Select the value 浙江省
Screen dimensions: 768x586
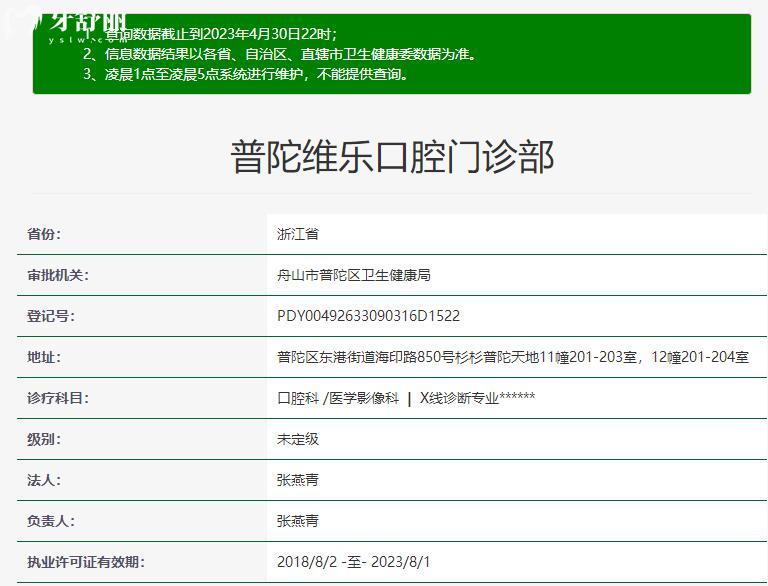298,234
